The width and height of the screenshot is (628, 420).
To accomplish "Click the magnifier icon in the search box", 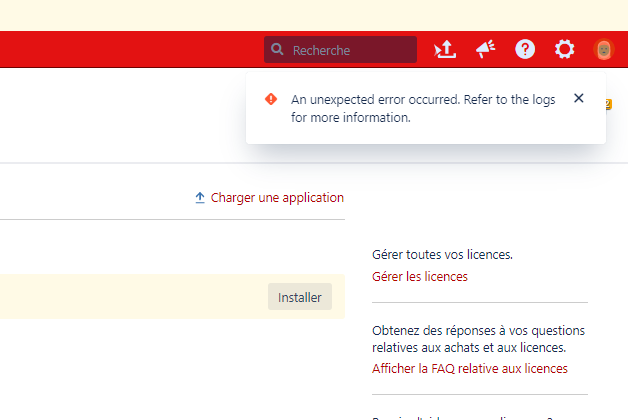I will [x=277, y=50].
